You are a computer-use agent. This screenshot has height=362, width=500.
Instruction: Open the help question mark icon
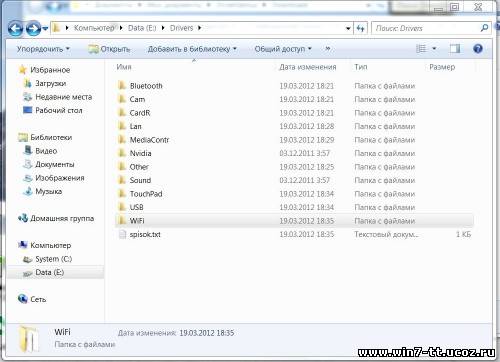click(478, 49)
